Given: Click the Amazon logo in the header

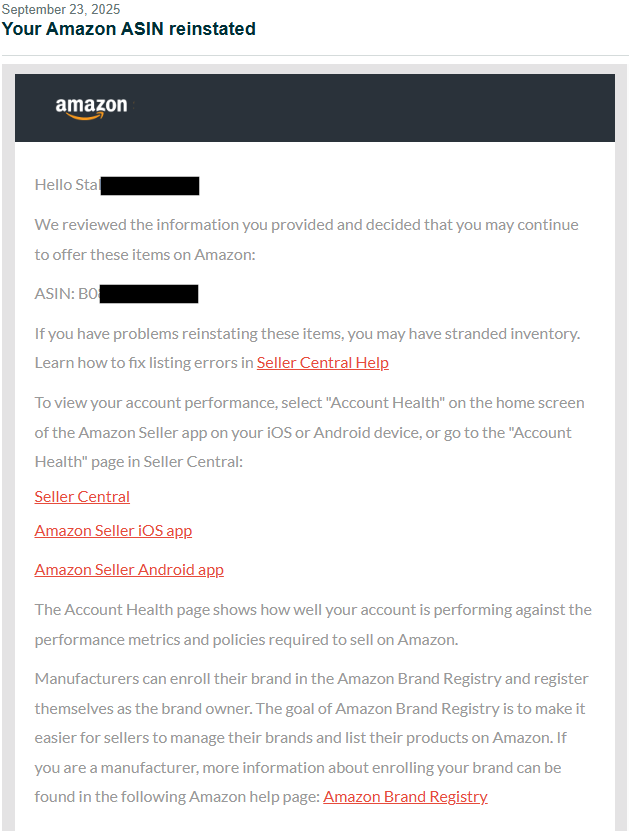Looking at the screenshot, I should tap(91, 108).
